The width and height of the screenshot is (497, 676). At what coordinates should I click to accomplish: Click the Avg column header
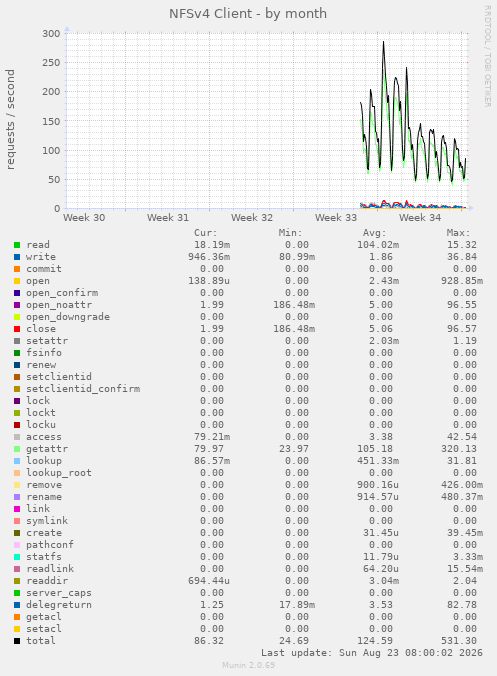[x=374, y=233]
